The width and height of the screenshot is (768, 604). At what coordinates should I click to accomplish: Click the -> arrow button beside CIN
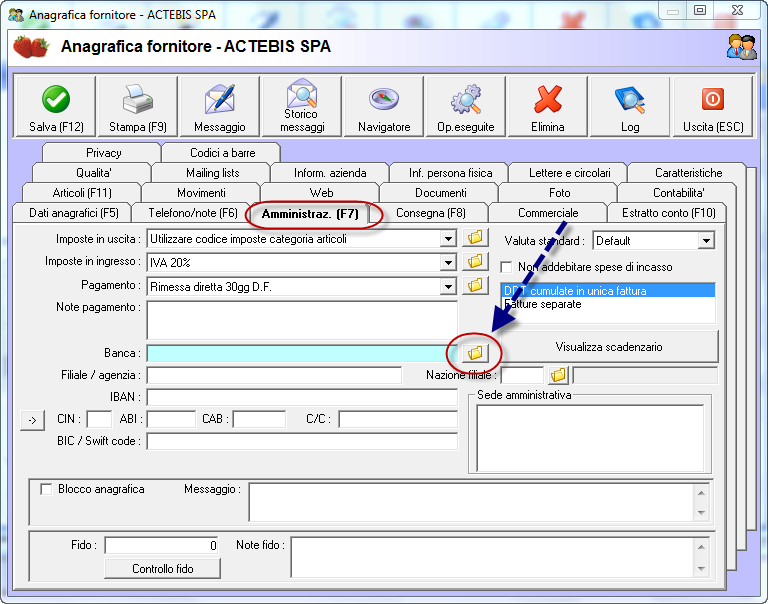[32, 420]
